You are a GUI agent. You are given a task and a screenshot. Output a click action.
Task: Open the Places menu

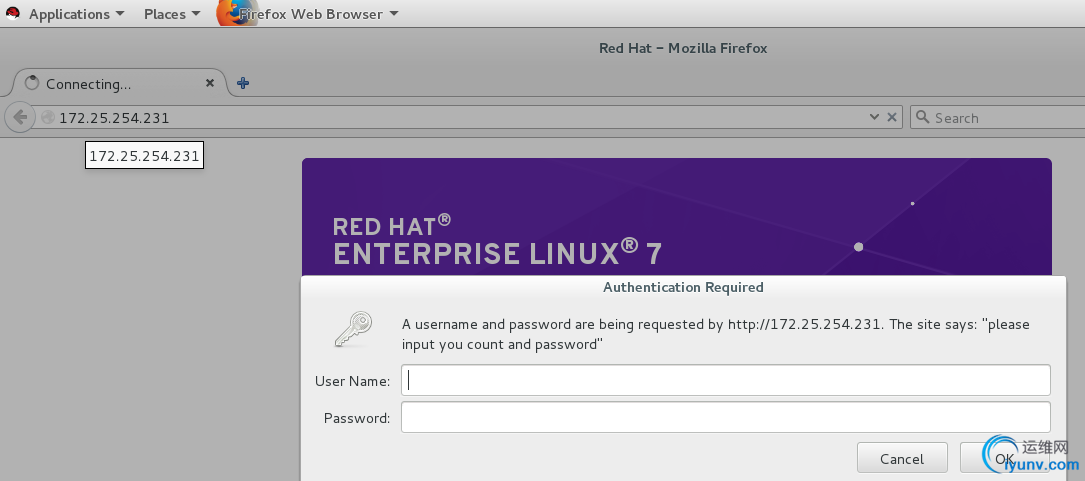coord(172,14)
